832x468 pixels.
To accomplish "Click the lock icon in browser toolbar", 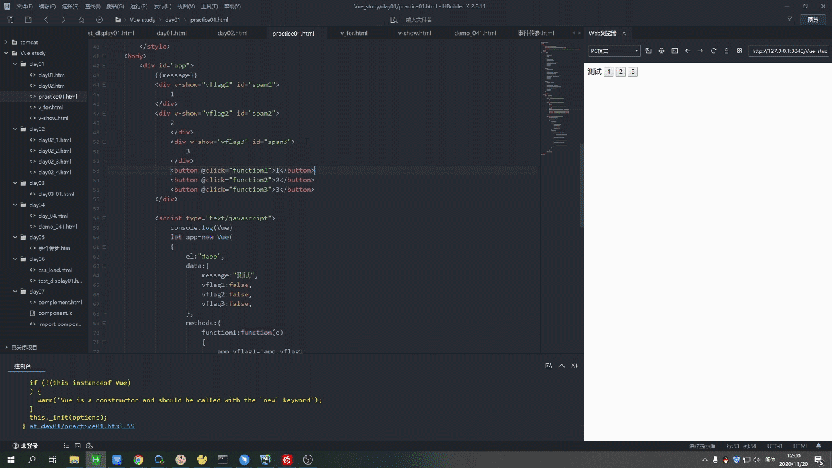I will pyautogui.click(x=726, y=51).
